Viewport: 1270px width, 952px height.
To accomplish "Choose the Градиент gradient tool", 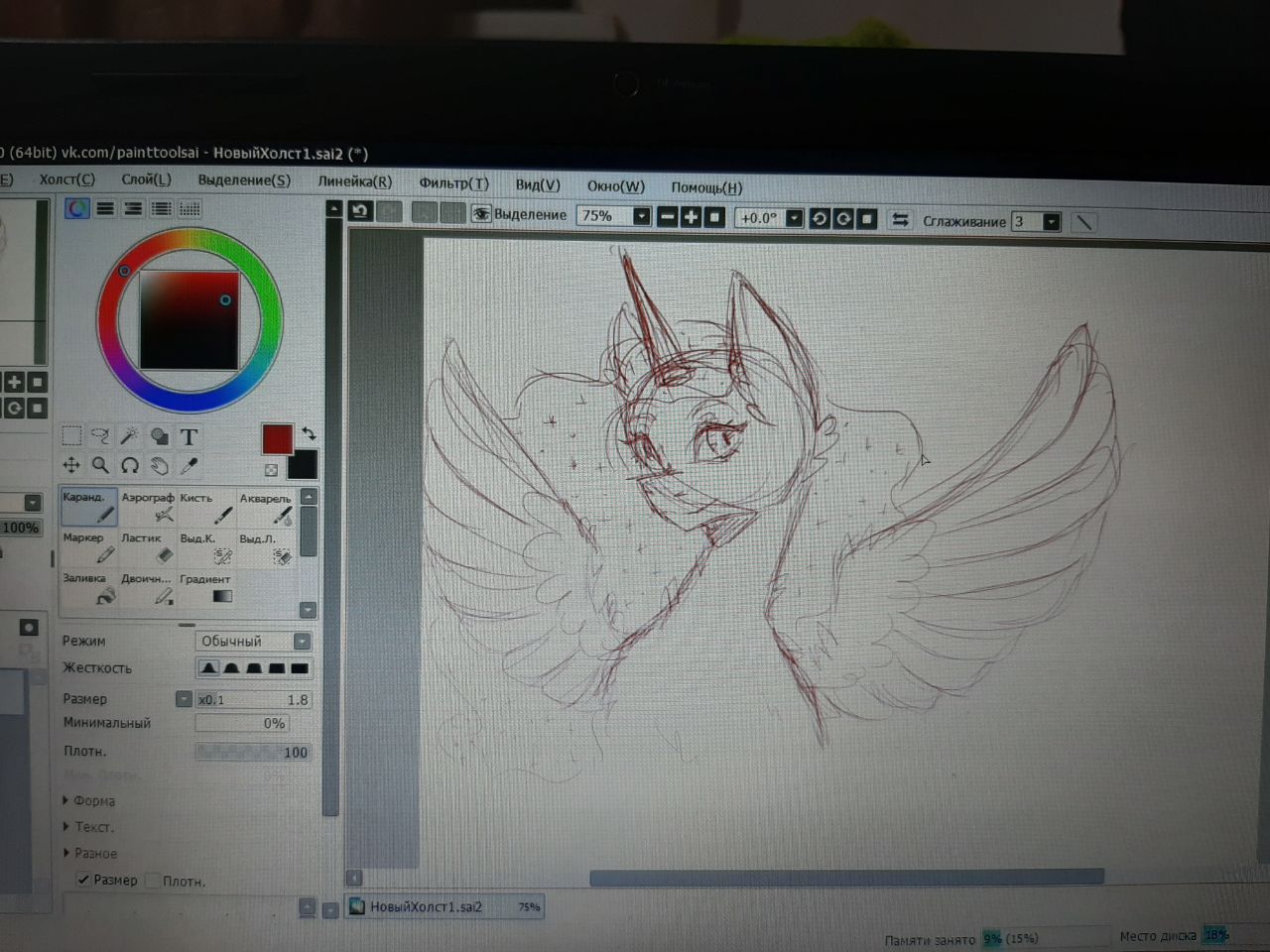I will click(206, 589).
